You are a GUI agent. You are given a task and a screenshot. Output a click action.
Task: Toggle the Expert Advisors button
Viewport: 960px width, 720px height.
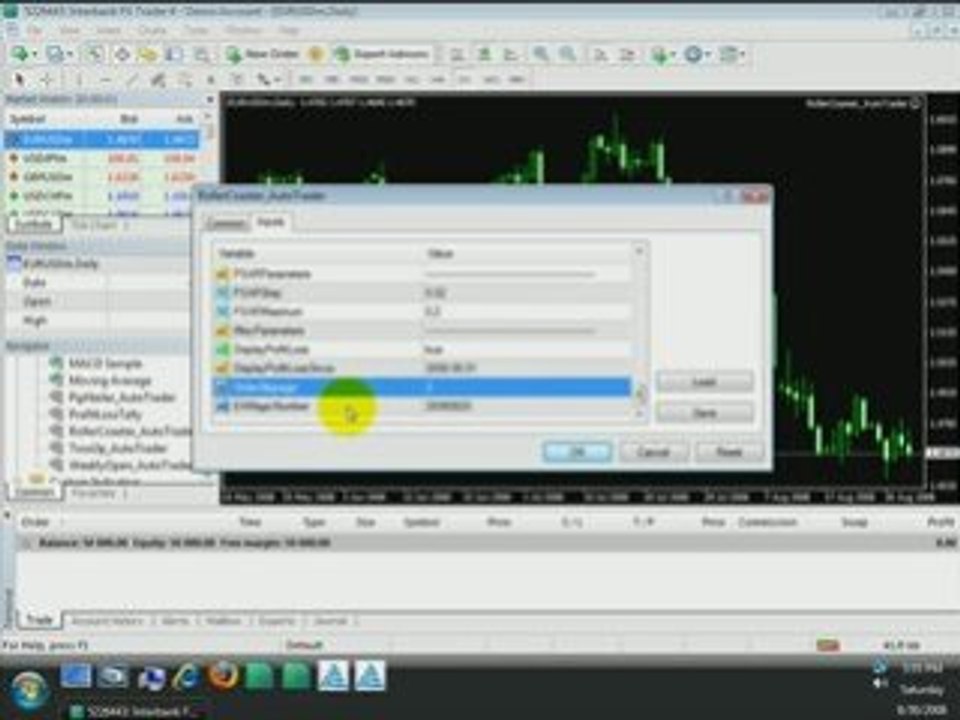382,54
